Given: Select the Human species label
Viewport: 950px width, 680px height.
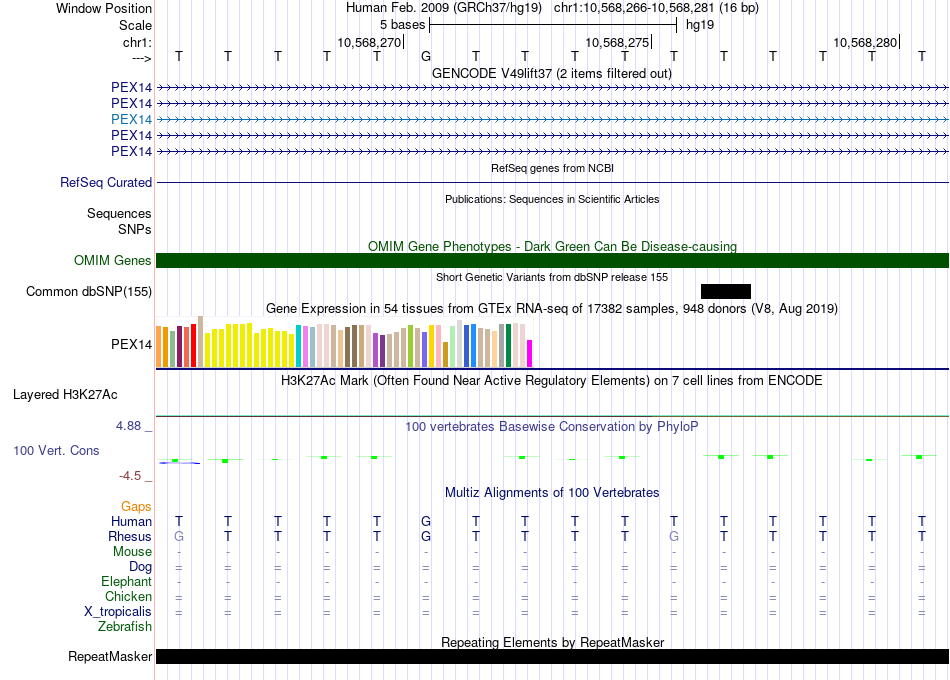Looking at the screenshot, I should [131, 522].
